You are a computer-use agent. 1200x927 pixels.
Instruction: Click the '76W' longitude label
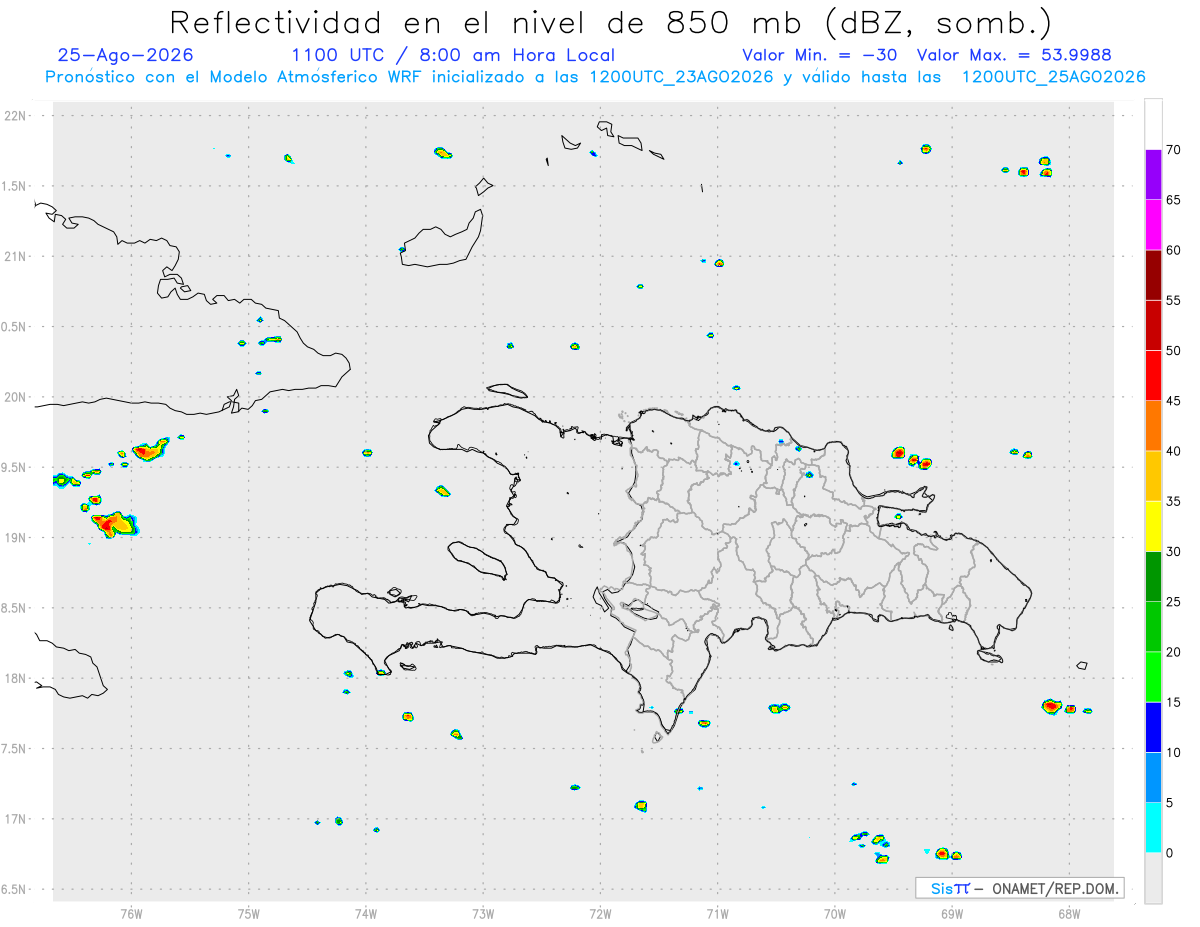pos(131,913)
